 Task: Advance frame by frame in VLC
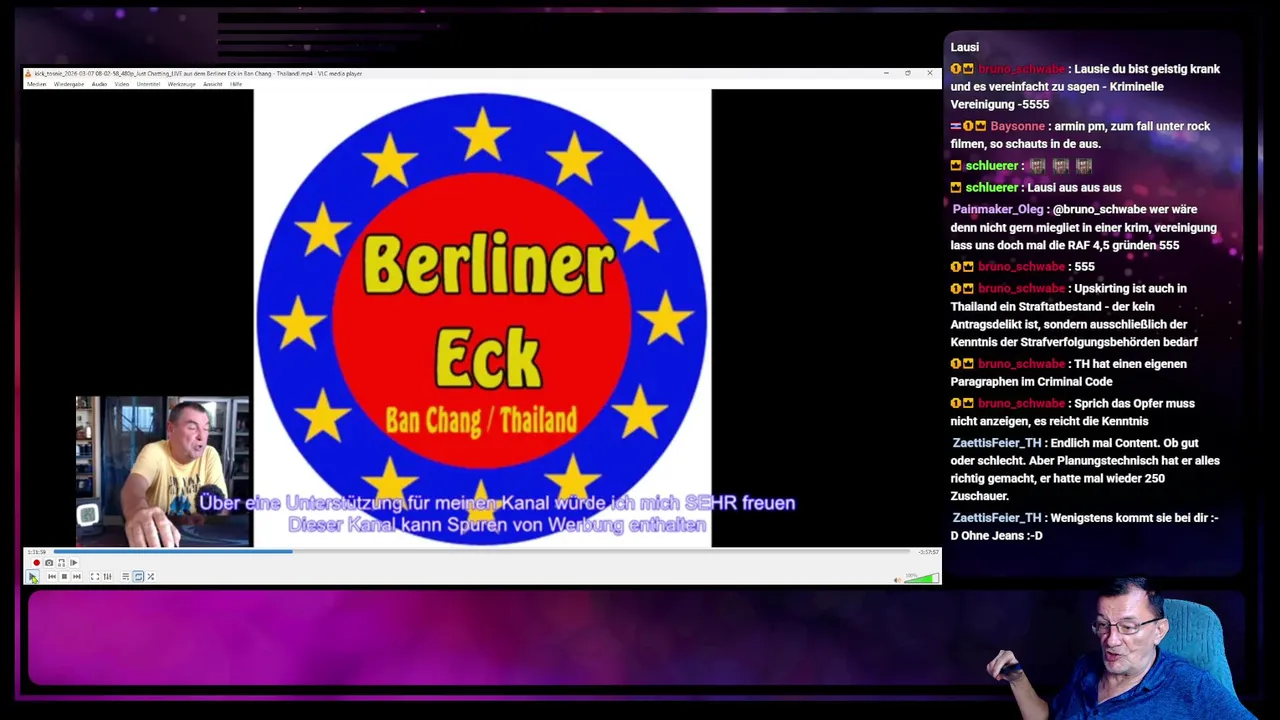tap(73, 563)
